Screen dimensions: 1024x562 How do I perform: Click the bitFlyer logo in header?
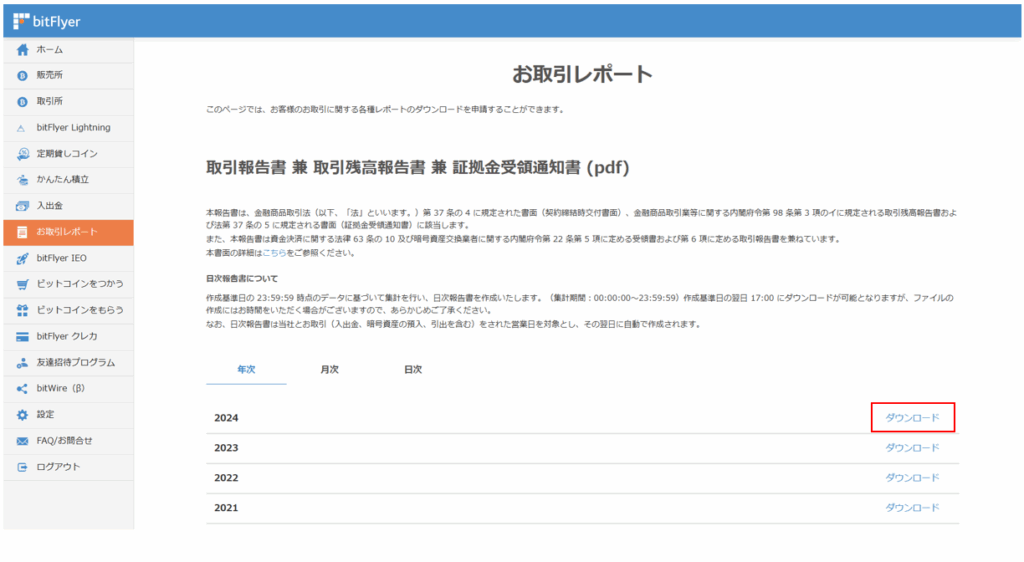46,22
